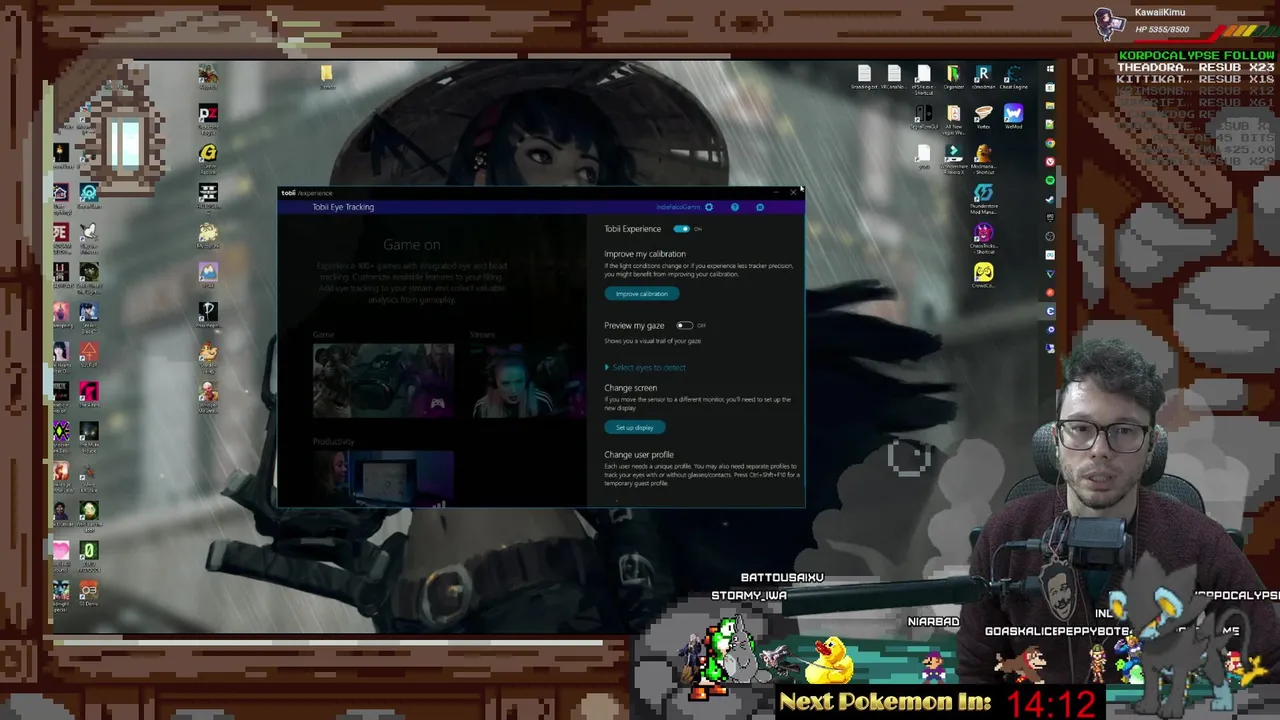Click the IndieFalcoGamin profile name

coord(678,207)
